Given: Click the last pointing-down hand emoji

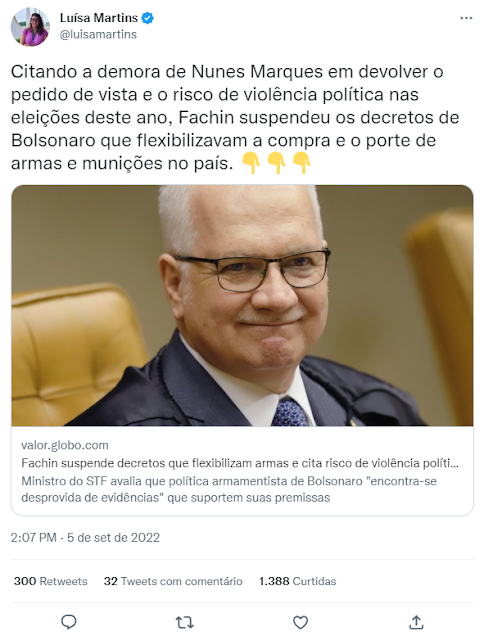Looking at the screenshot, I should [x=302, y=163].
